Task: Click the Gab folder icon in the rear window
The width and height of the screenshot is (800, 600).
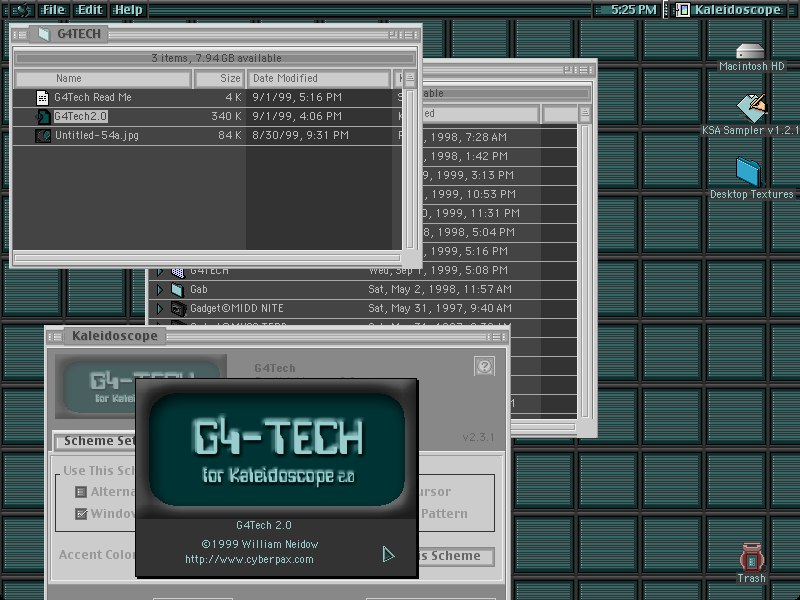Action: coord(178,290)
